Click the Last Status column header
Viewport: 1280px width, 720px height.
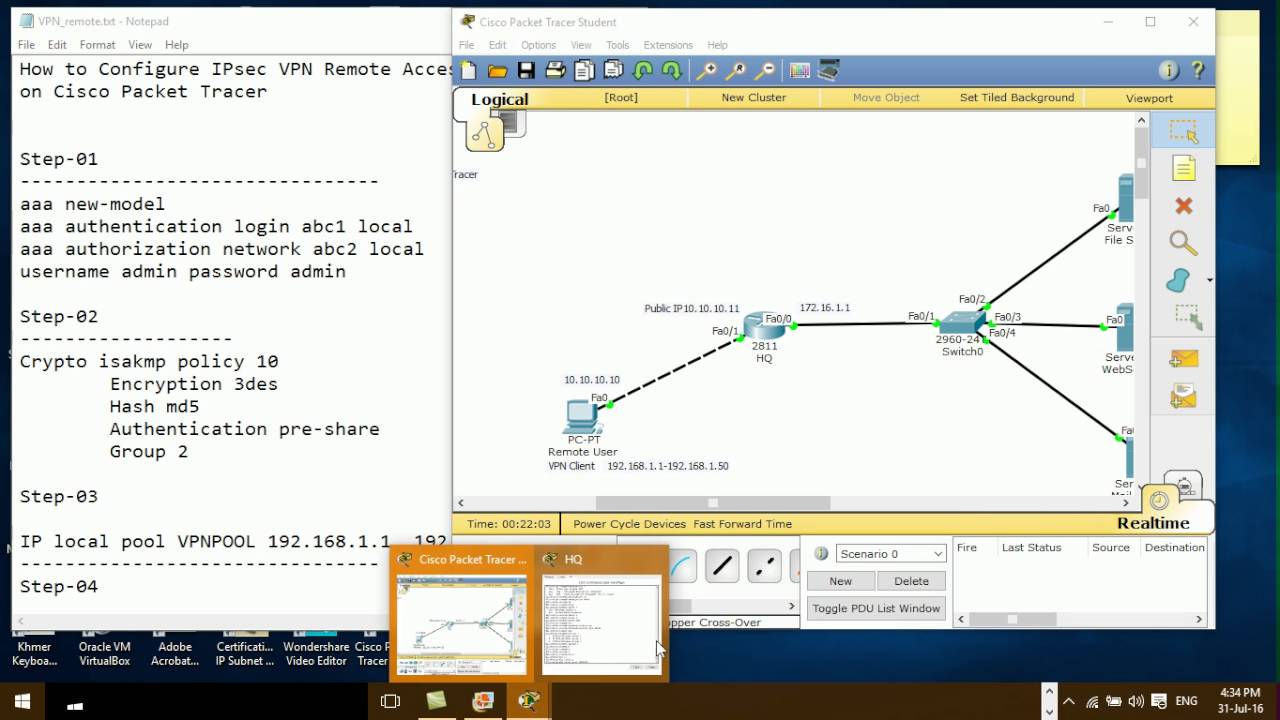[1031, 548]
